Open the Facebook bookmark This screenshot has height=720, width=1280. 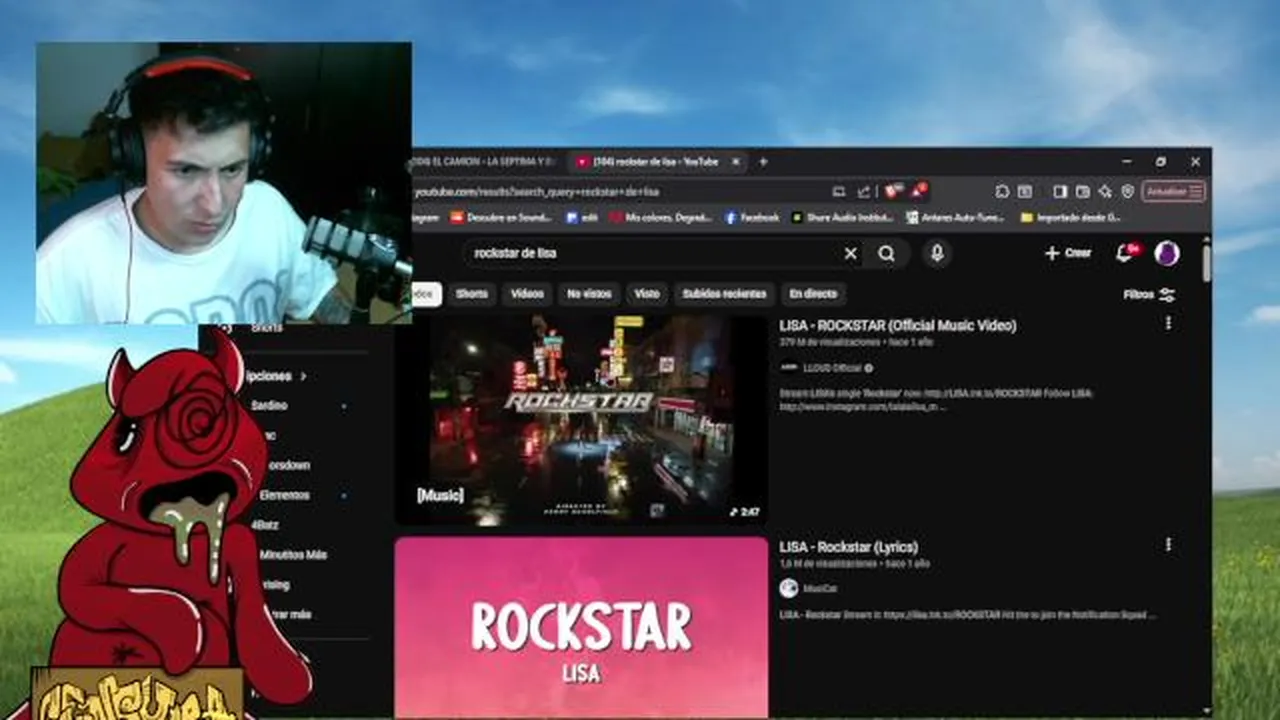[x=752, y=217]
